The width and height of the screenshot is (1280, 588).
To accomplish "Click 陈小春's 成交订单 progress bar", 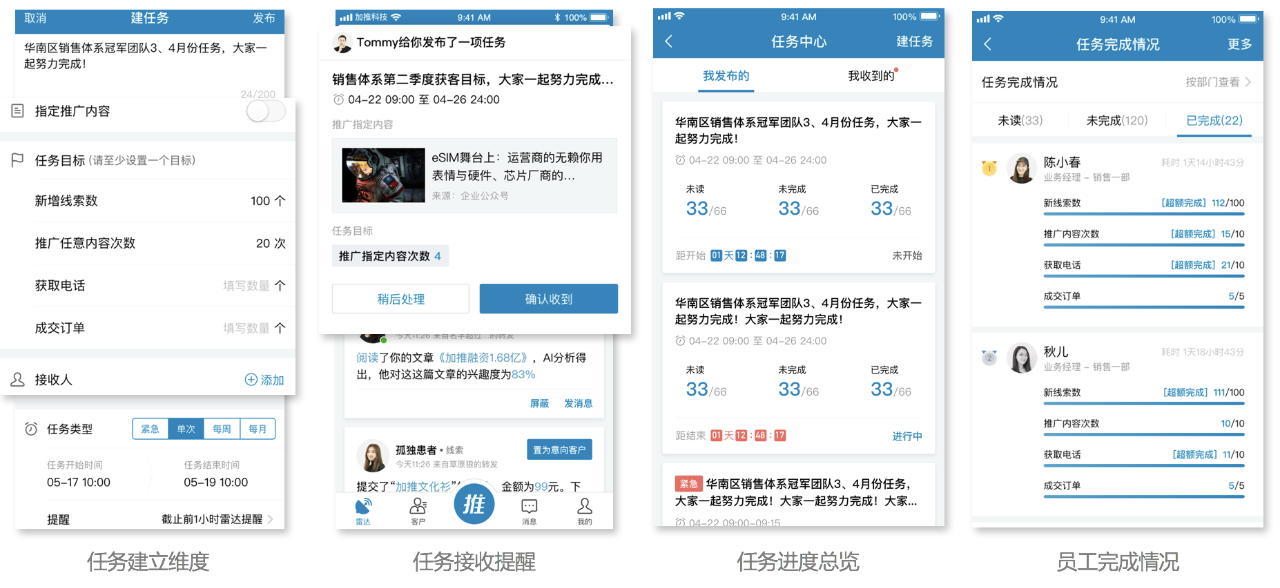I will (x=1144, y=306).
